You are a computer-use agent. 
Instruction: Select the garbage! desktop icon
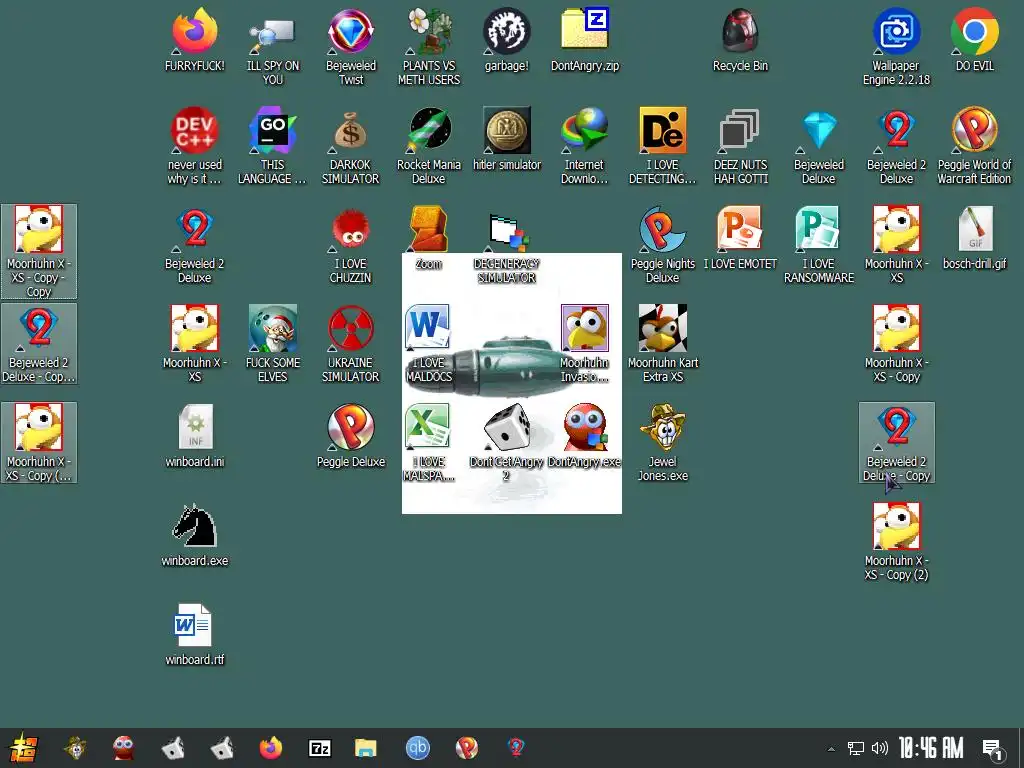[x=507, y=39]
